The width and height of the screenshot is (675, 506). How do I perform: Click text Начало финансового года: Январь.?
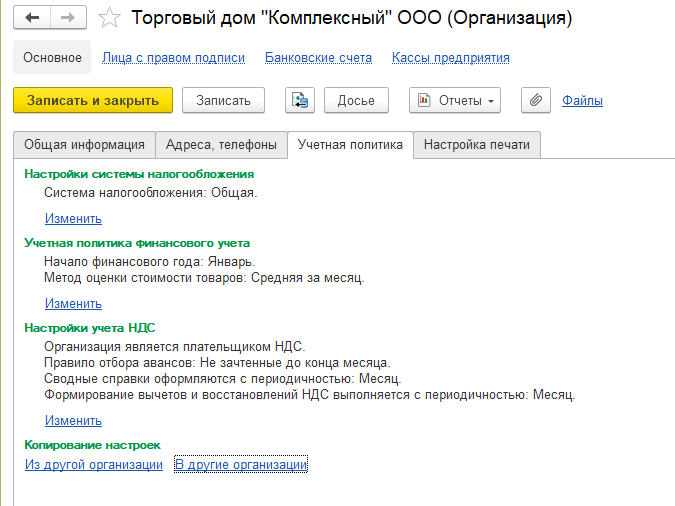point(150,261)
